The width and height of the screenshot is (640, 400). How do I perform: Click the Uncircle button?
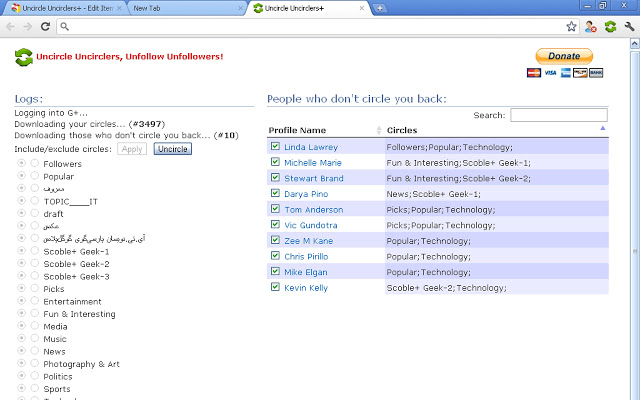coord(173,149)
